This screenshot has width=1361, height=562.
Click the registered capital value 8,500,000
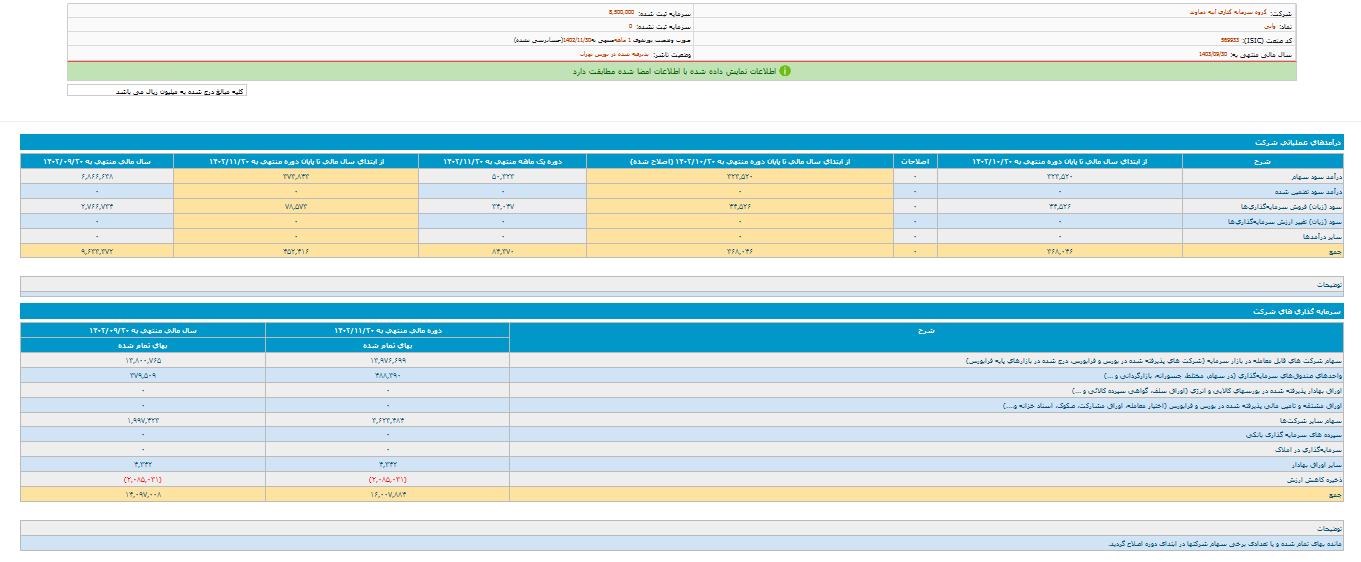point(621,13)
